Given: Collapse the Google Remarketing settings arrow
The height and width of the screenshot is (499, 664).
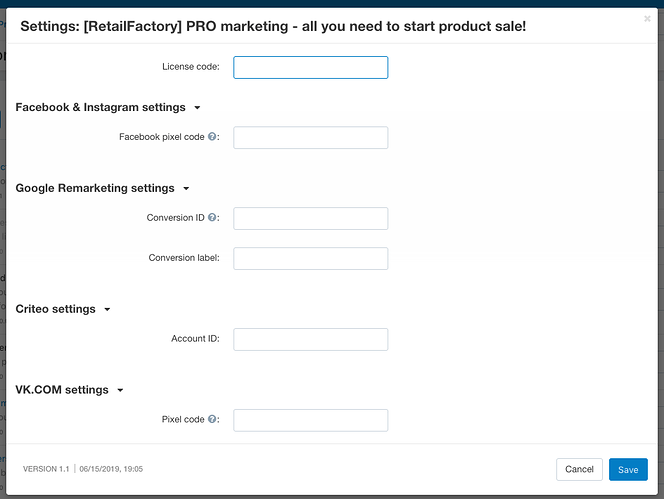Looking at the screenshot, I should (x=186, y=189).
